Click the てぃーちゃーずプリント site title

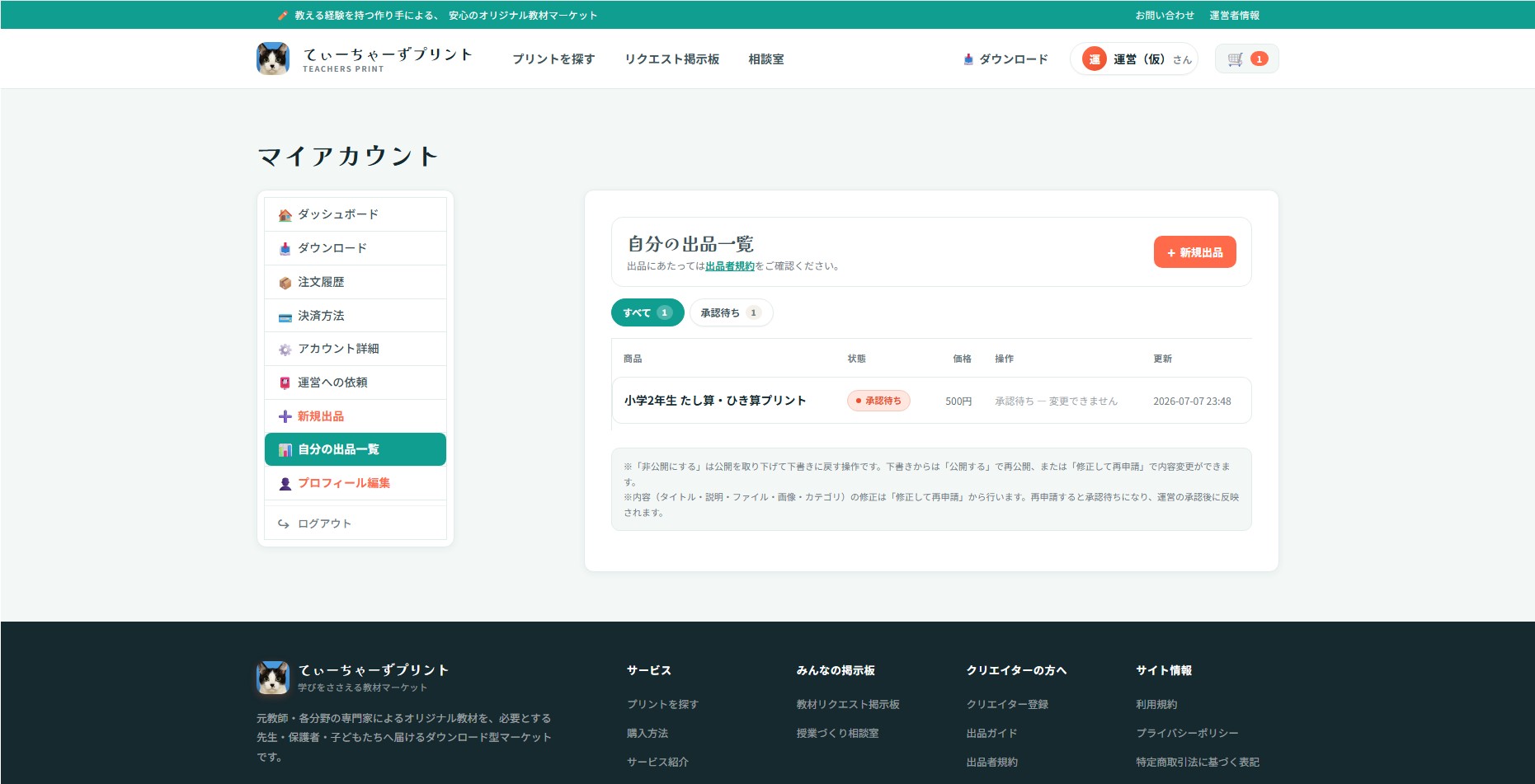click(x=388, y=54)
